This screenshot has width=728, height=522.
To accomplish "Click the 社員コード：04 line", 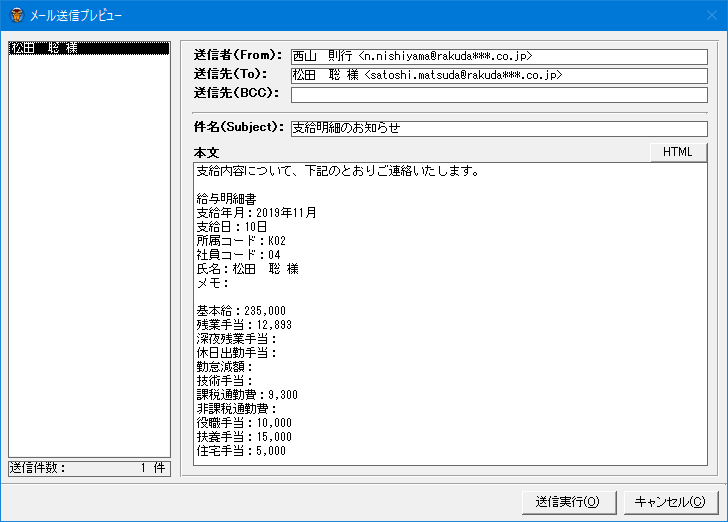I will [239, 254].
